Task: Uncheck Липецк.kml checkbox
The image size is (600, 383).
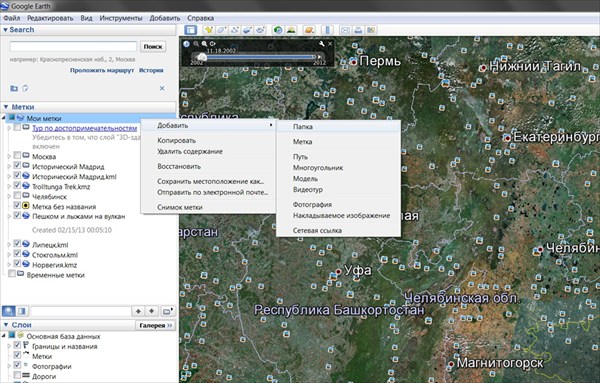Action: coord(17,243)
